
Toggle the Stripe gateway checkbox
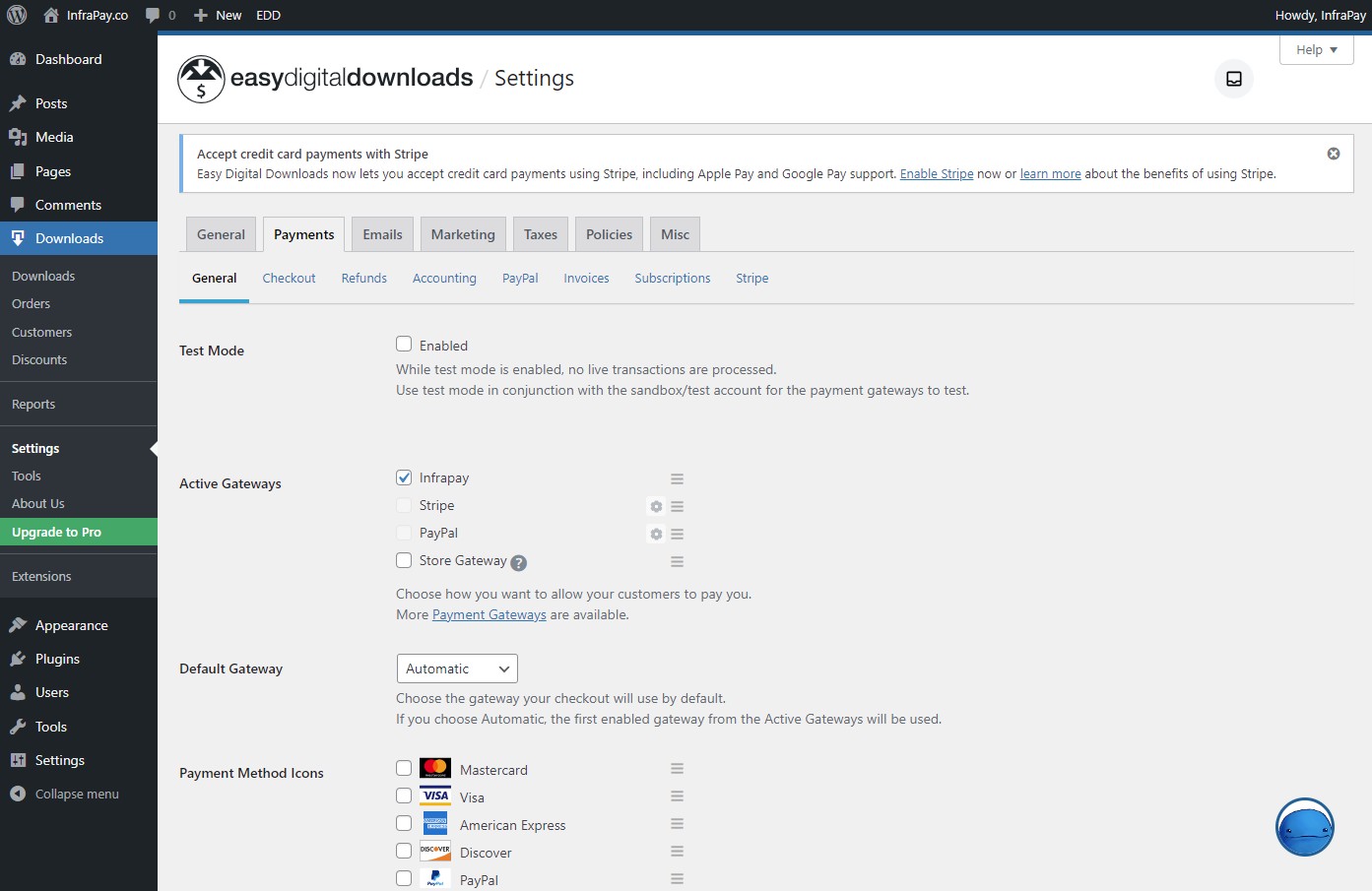pyautogui.click(x=404, y=505)
